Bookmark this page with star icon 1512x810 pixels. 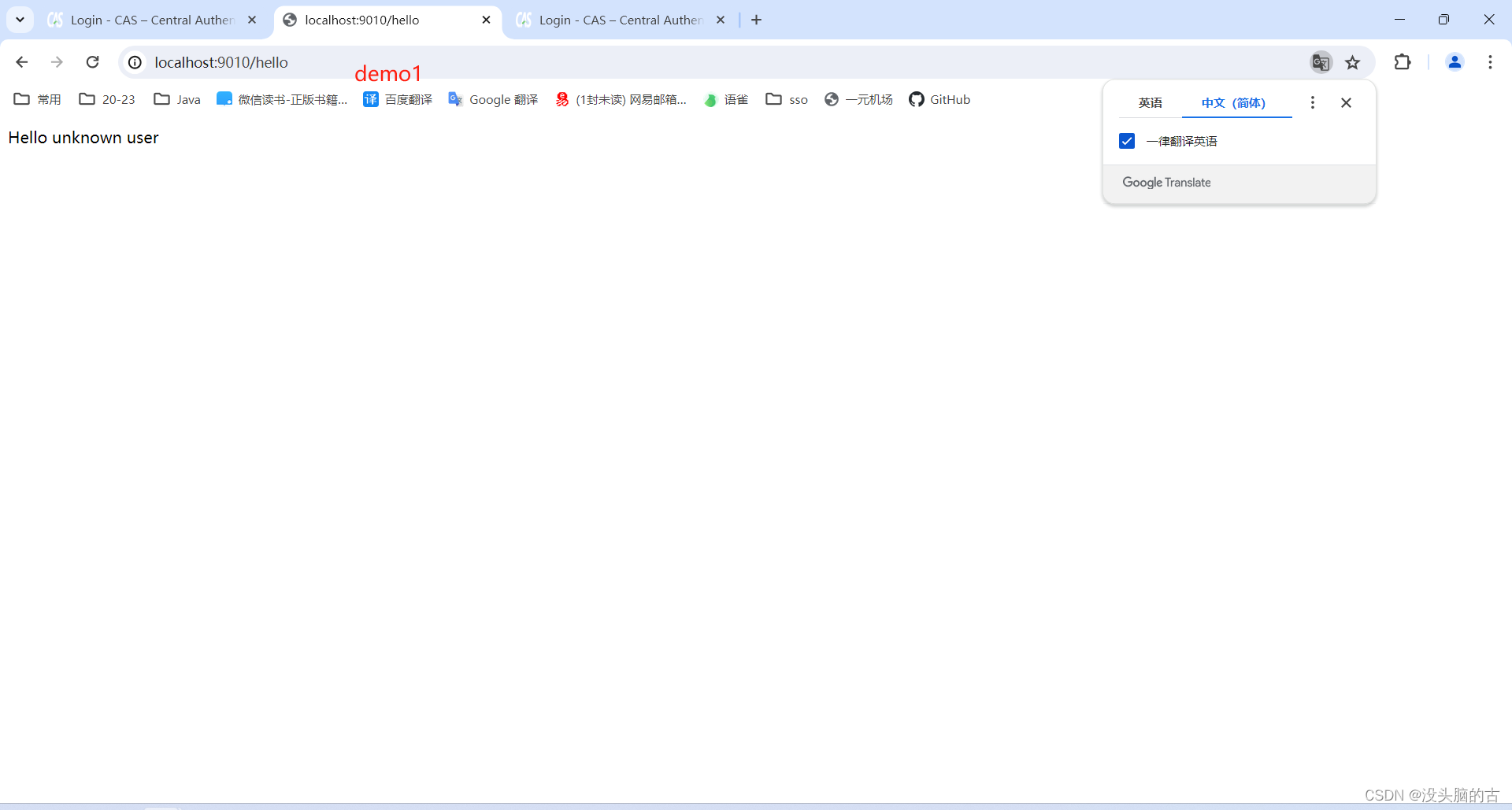click(x=1353, y=62)
